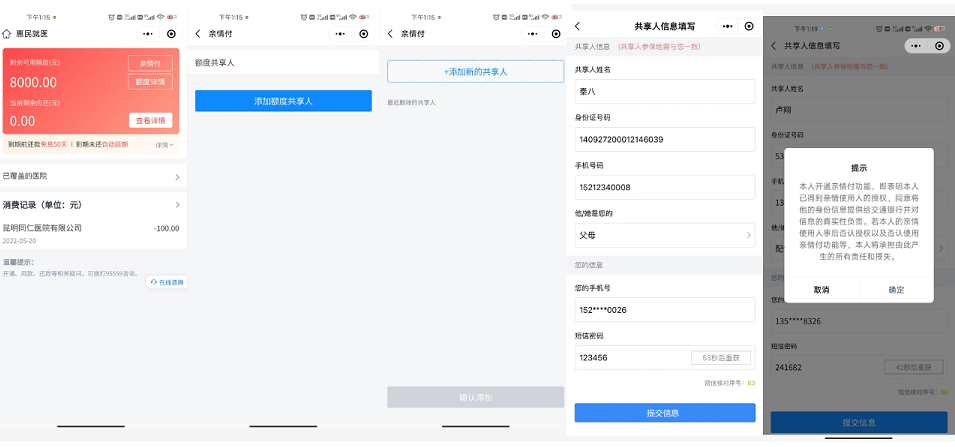The height and width of the screenshot is (447, 955).
Task: Expand 已覆盖的医院 hospital list
Action: 177,176
